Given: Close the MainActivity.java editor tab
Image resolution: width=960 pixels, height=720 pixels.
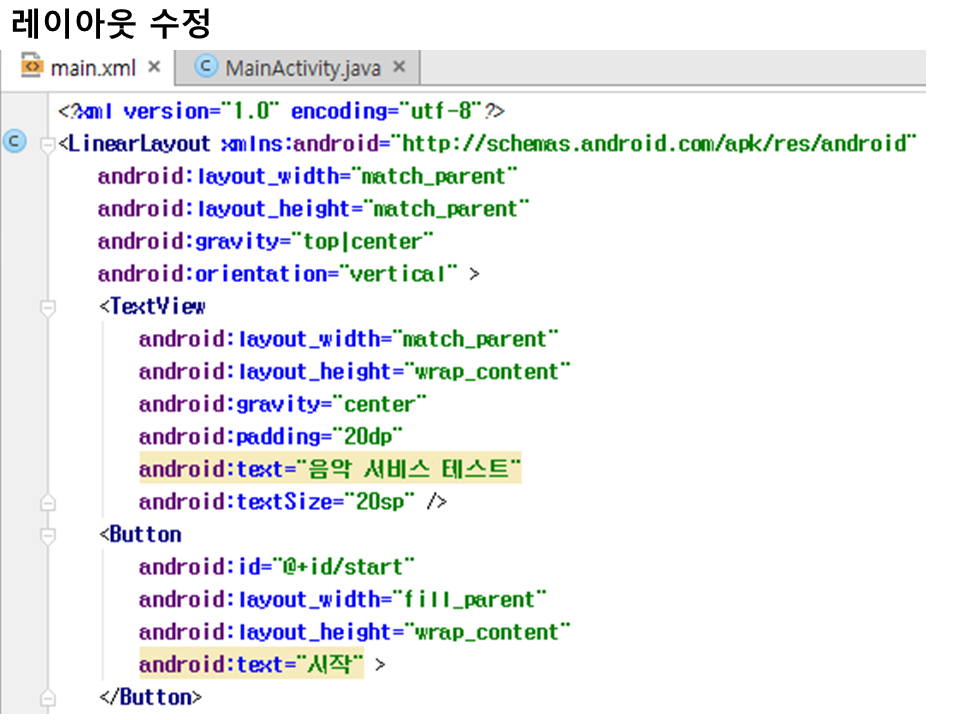Looking at the screenshot, I should [399, 67].
